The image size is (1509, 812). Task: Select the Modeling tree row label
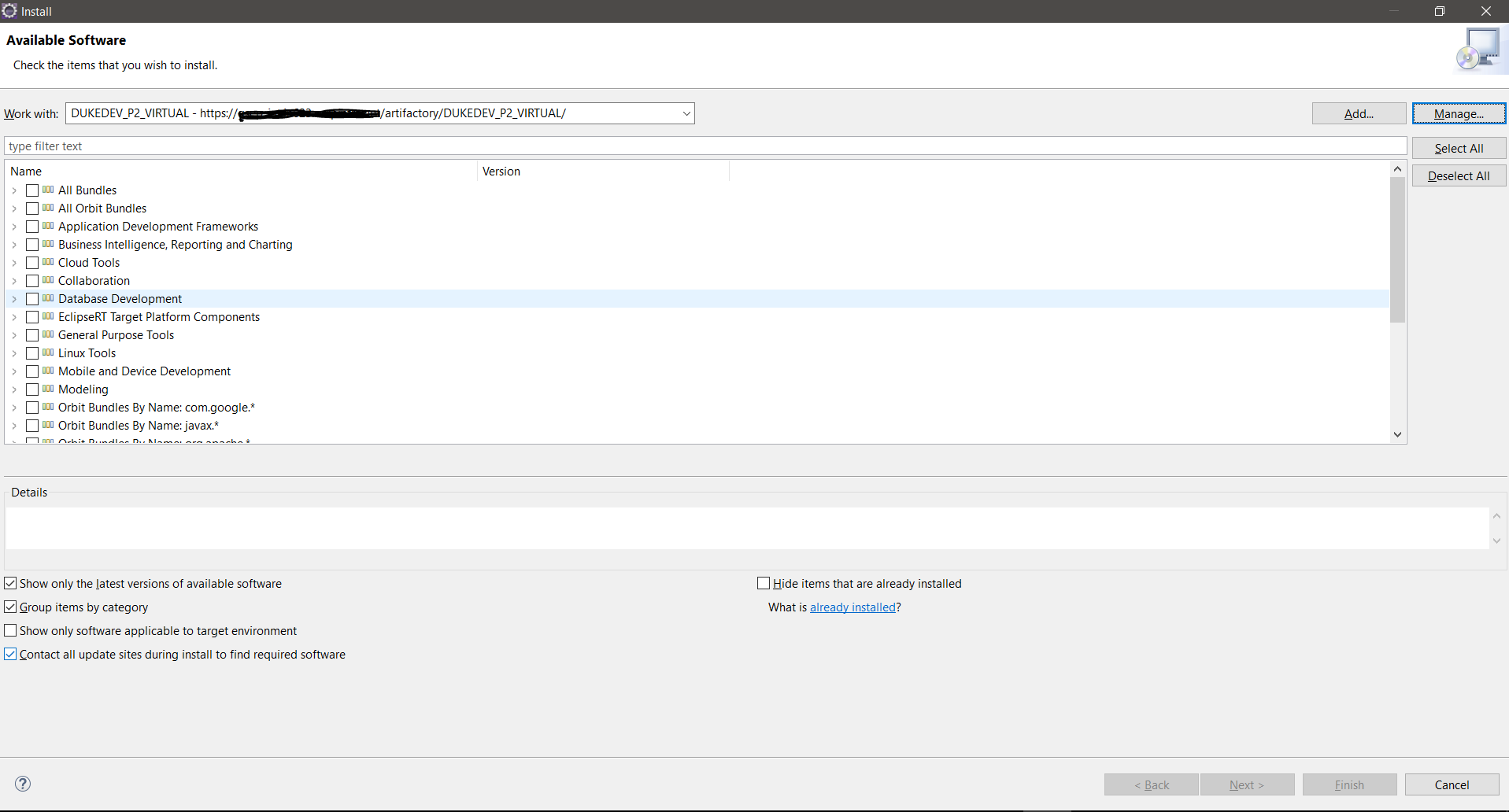pos(83,389)
